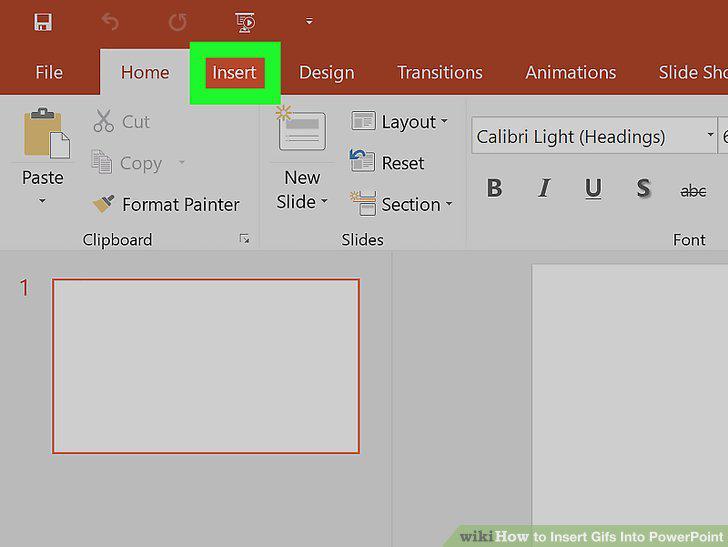Toggle Italic formatting
728x547 pixels.
544,189
